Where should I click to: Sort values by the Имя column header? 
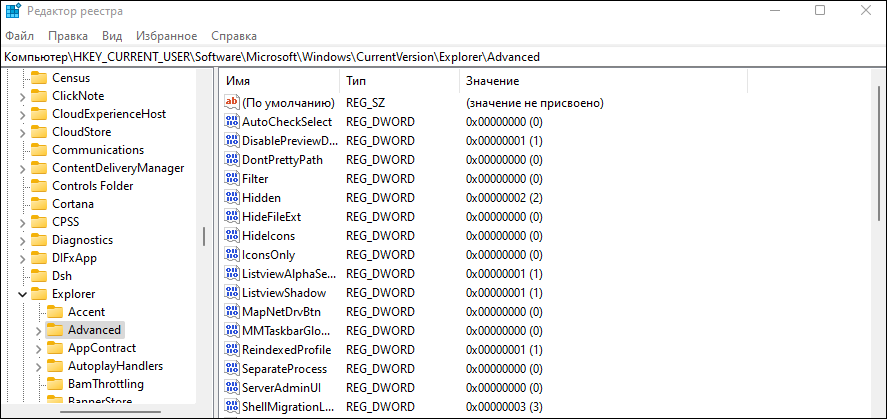pyautogui.click(x=280, y=81)
